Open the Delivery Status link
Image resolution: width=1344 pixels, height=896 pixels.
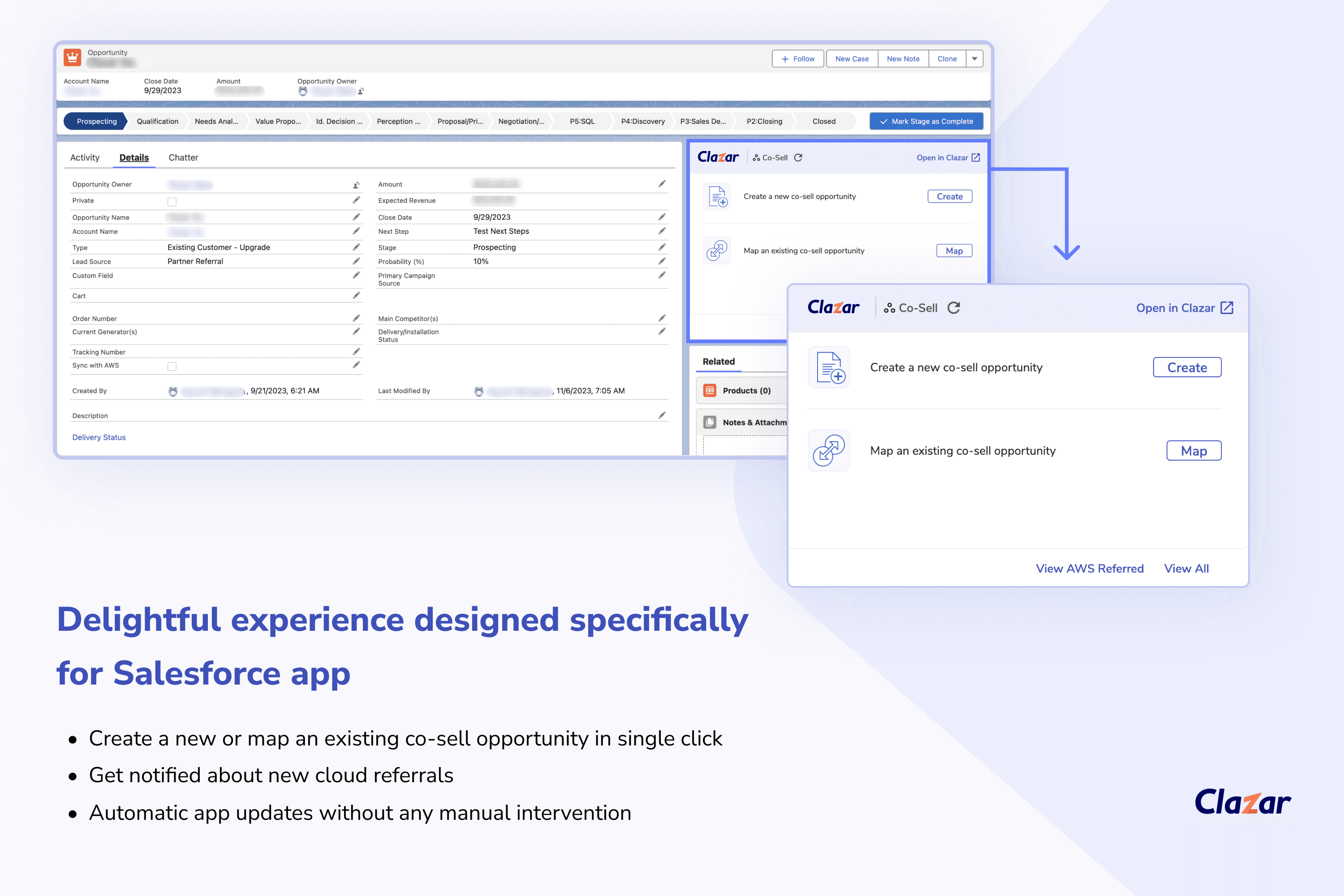point(99,437)
